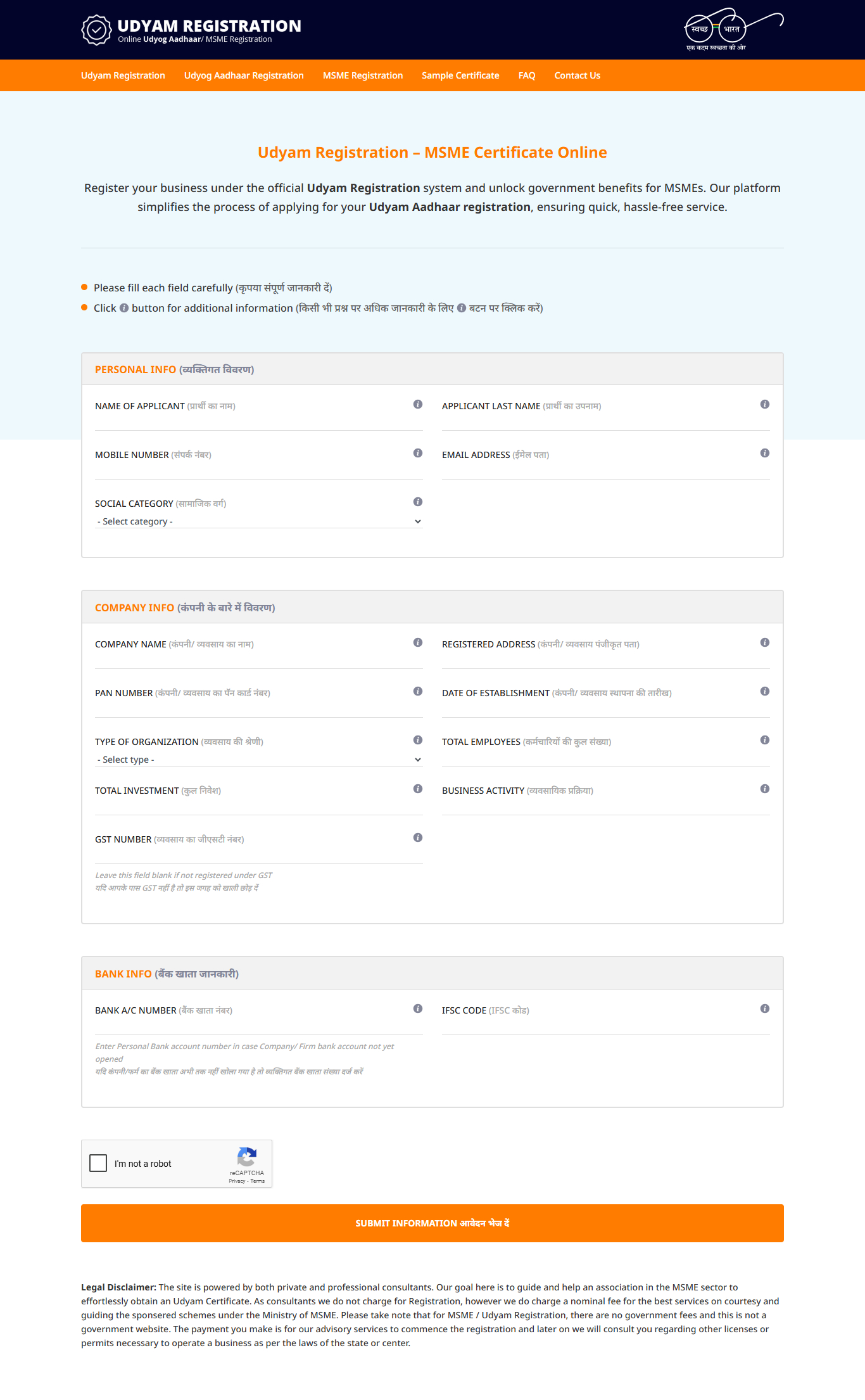Image resolution: width=865 pixels, height=1400 pixels.
Task: Show info for Date of Establishment
Action: 765,691
